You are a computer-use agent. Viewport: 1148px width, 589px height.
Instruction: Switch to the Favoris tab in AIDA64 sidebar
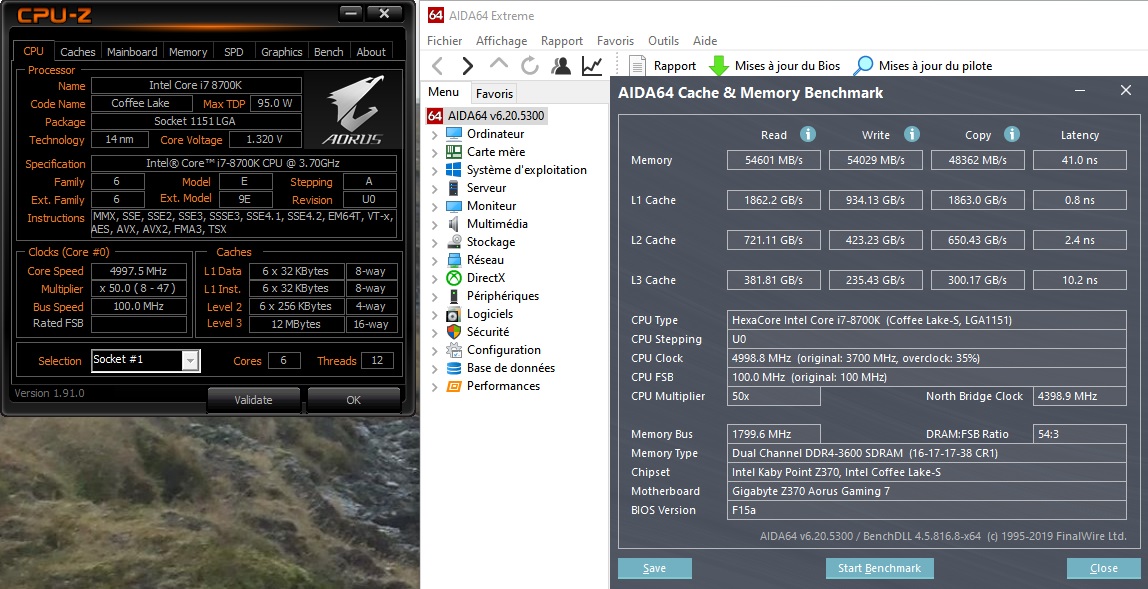pos(494,94)
